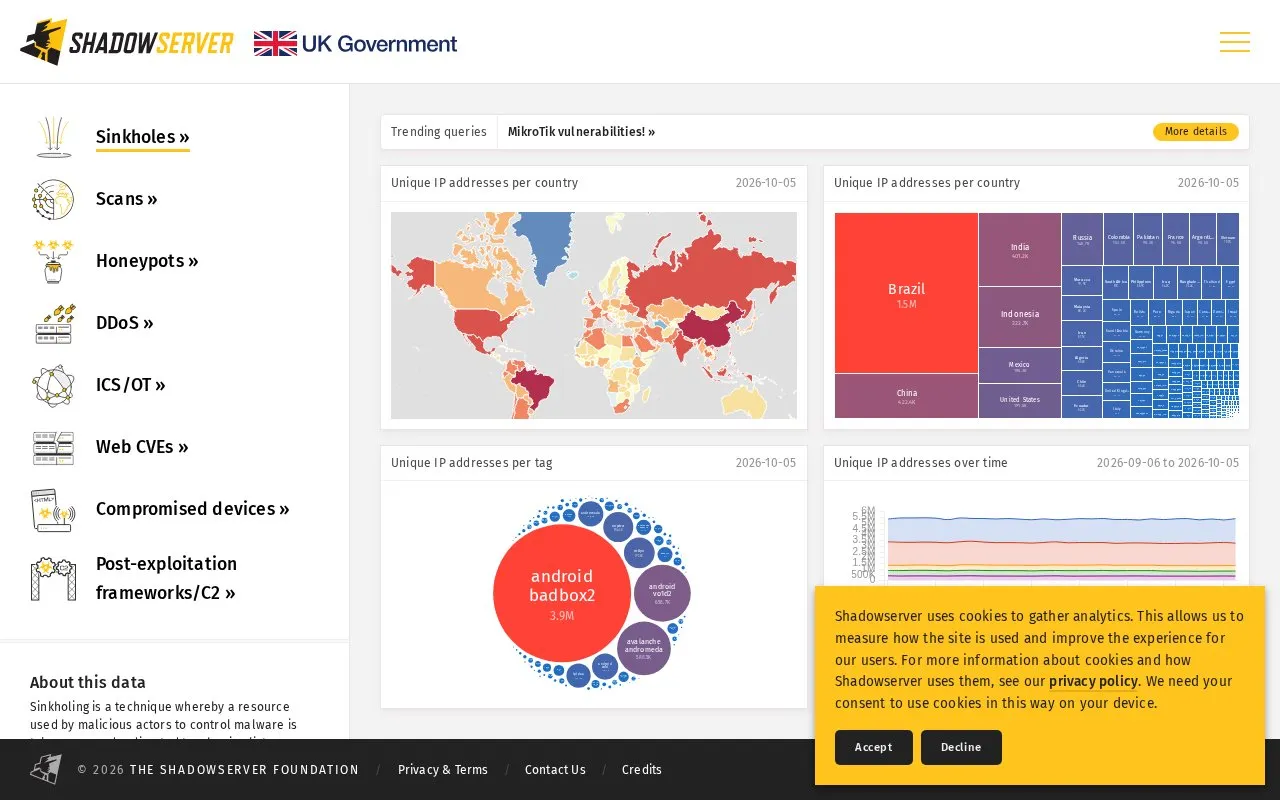This screenshot has width=1280, height=800.
Task: Click the DDoS servers icon
Action: [x=53, y=323]
